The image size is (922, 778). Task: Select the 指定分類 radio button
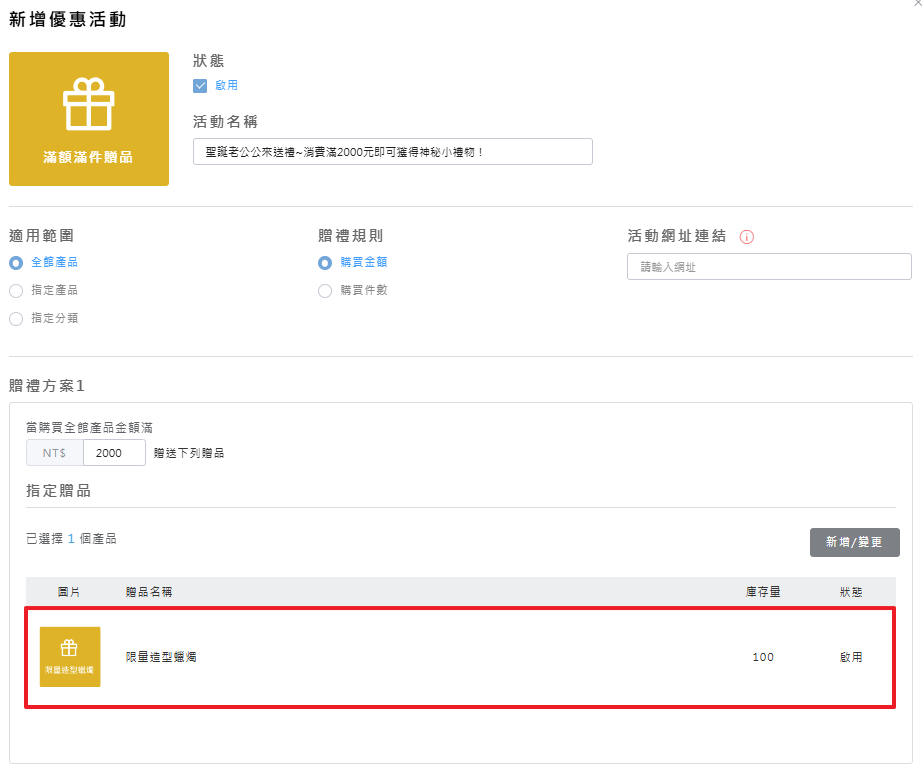(16, 319)
